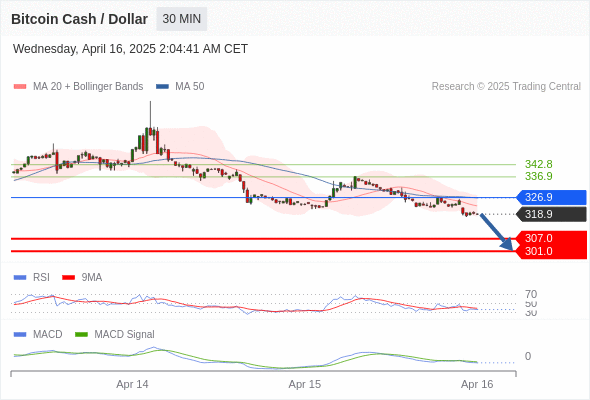
Task: Select the 307.0 red support label
Action: tap(551, 238)
